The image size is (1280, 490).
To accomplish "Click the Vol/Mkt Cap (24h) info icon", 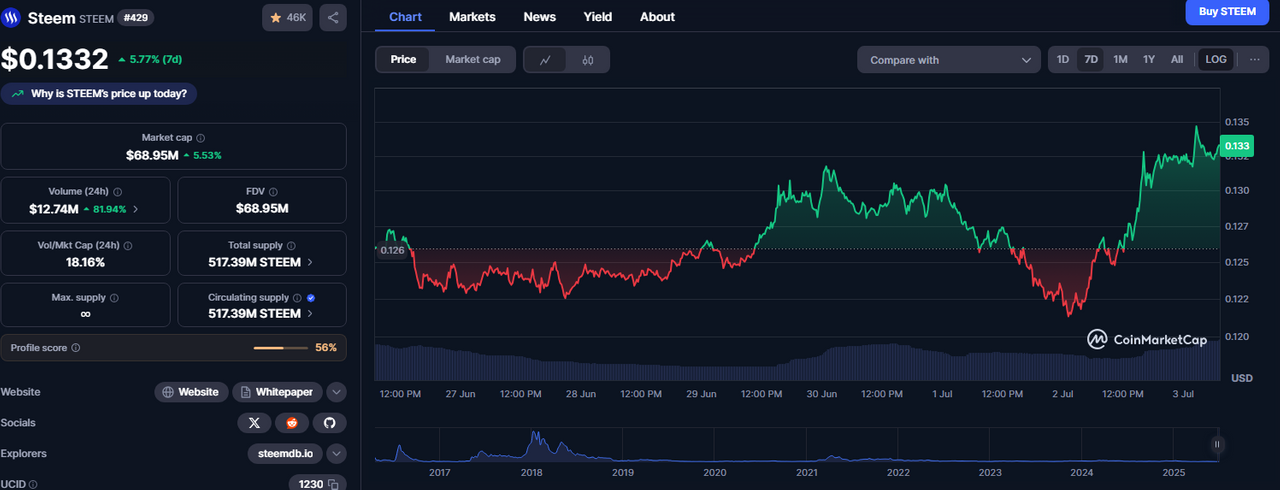I will tap(128, 245).
